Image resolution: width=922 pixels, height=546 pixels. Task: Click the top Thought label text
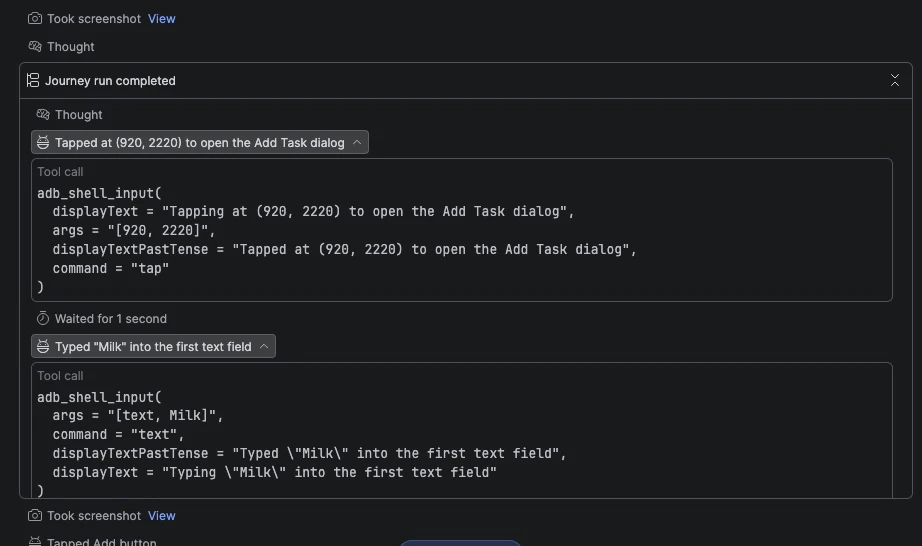[x=71, y=46]
